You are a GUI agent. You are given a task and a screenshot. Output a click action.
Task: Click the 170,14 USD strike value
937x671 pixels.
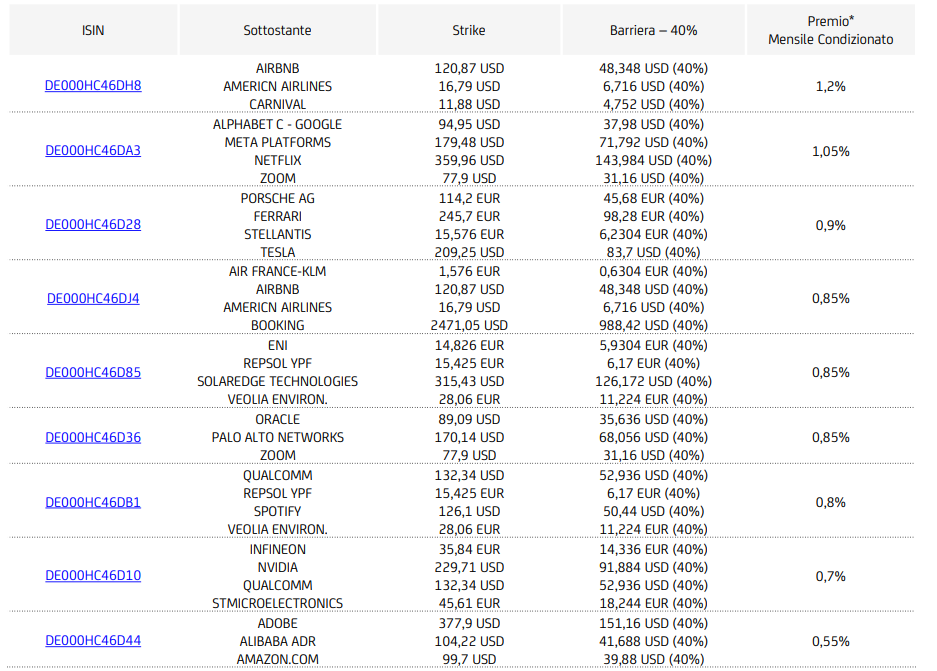point(469,437)
